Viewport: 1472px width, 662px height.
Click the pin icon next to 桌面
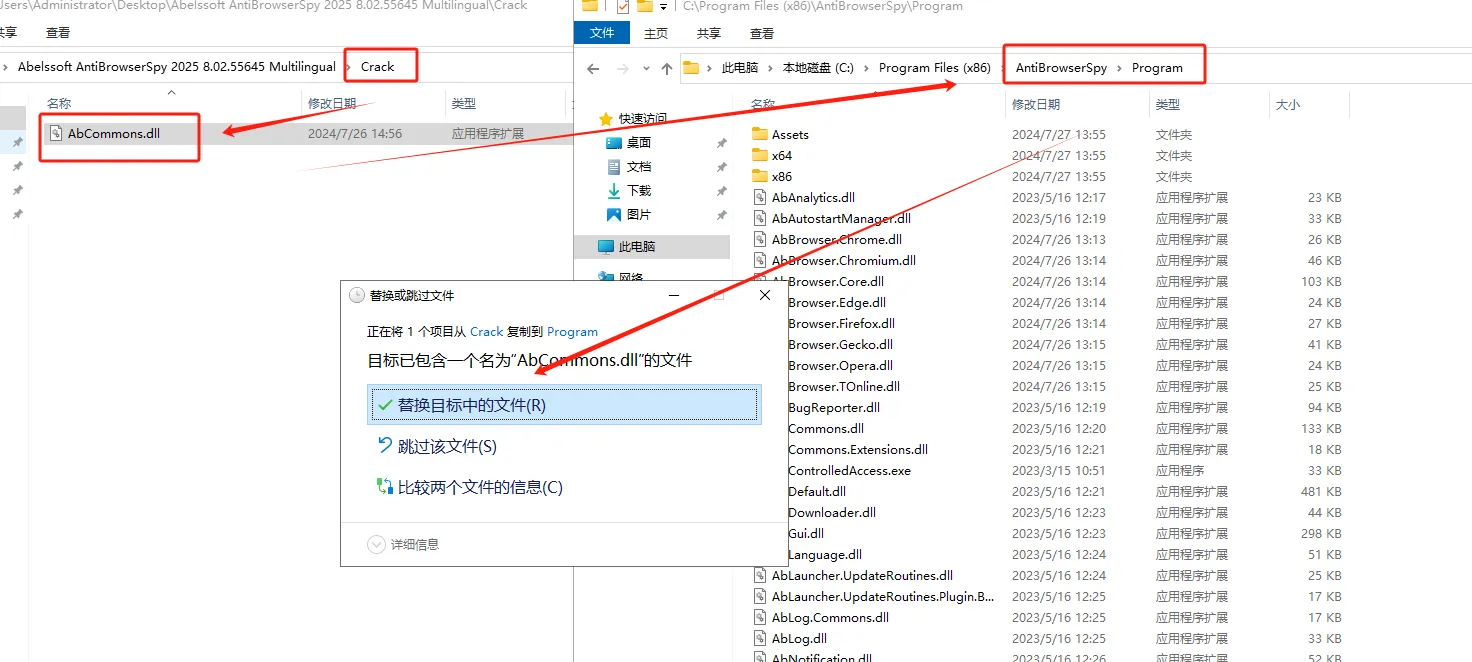(x=721, y=143)
